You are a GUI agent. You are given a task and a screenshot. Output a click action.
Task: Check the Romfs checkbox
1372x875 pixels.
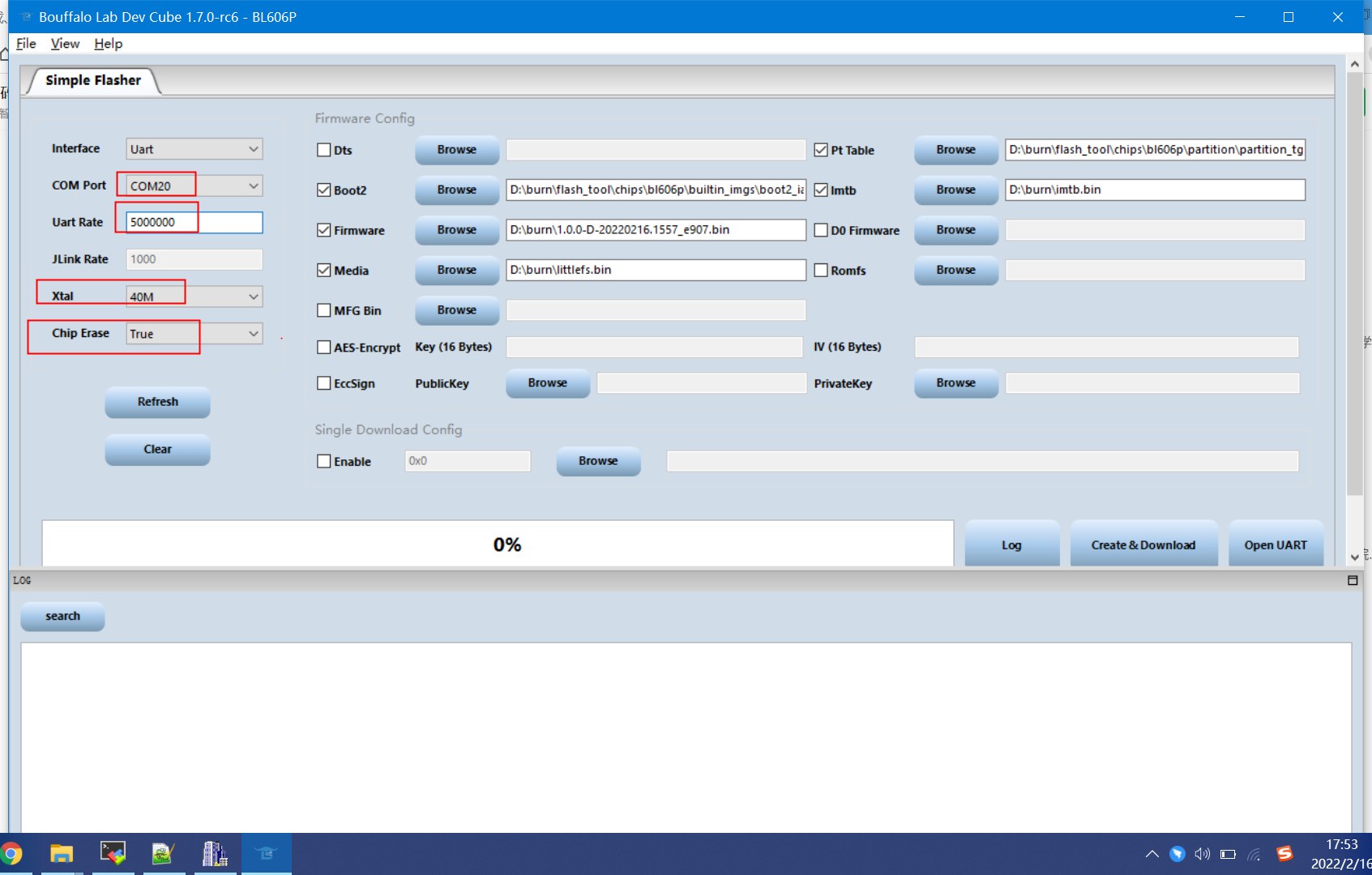pyautogui.click(x=821, y=271)
